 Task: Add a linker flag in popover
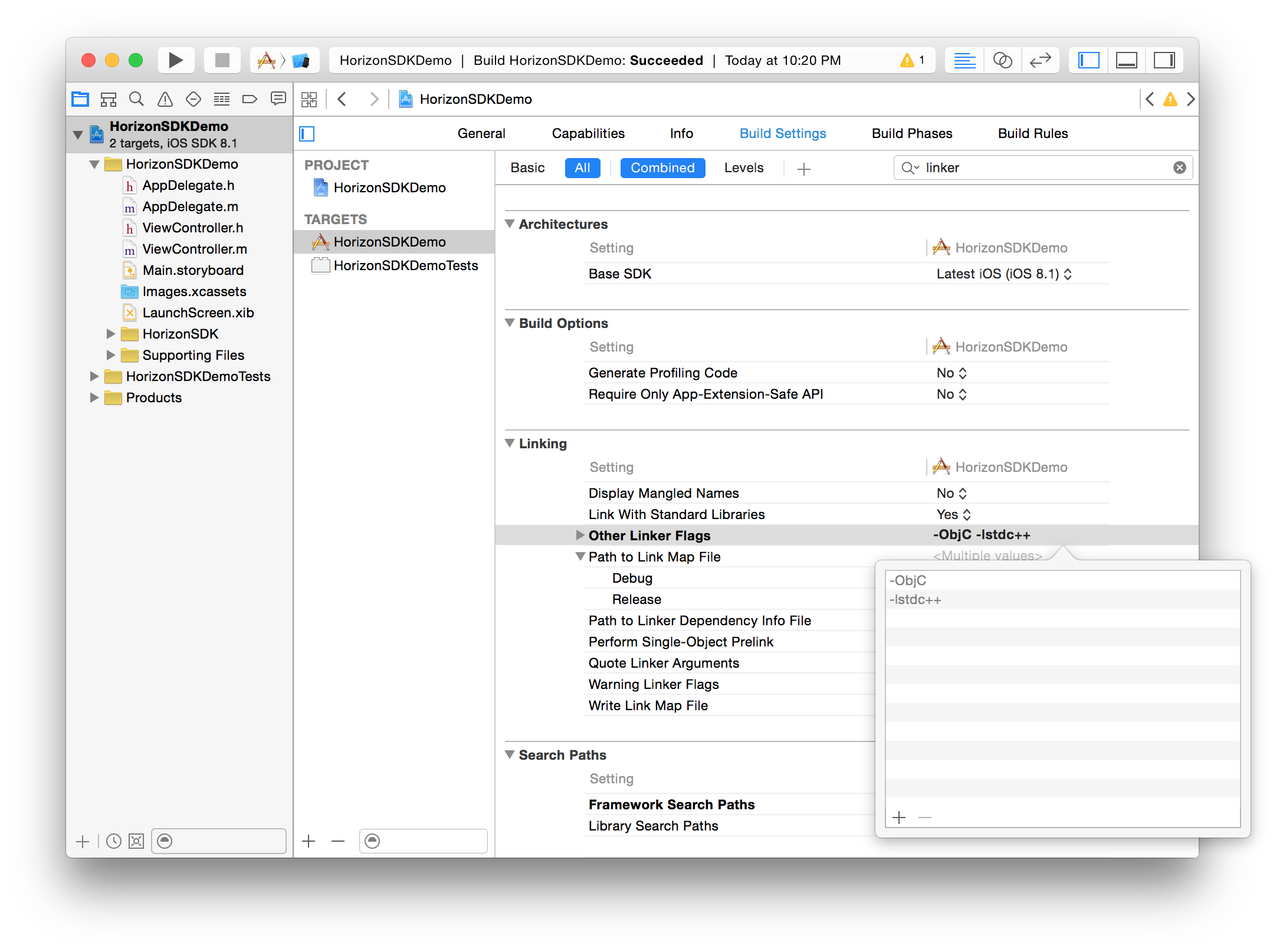(899, 818)
